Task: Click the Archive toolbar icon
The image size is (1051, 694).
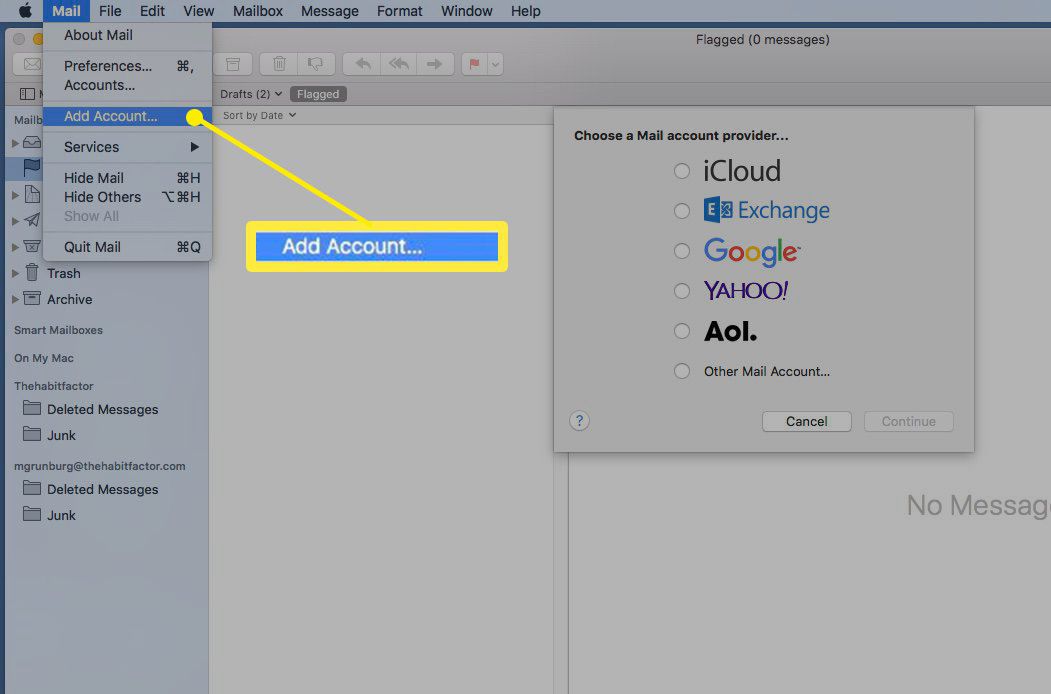Action: (x=233, y=64)
